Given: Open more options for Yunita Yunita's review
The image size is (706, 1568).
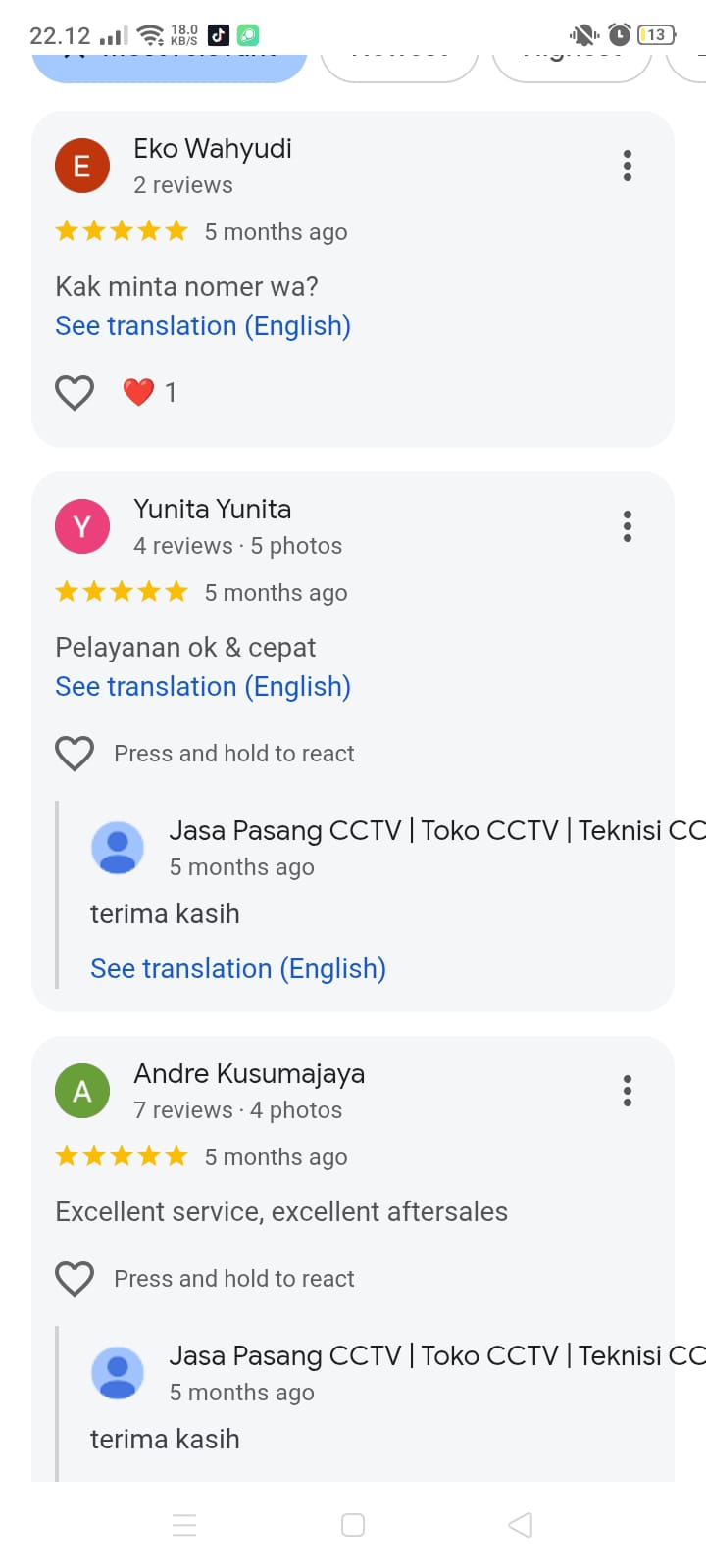Looking at the screenshot, I should tap(628, 526).
